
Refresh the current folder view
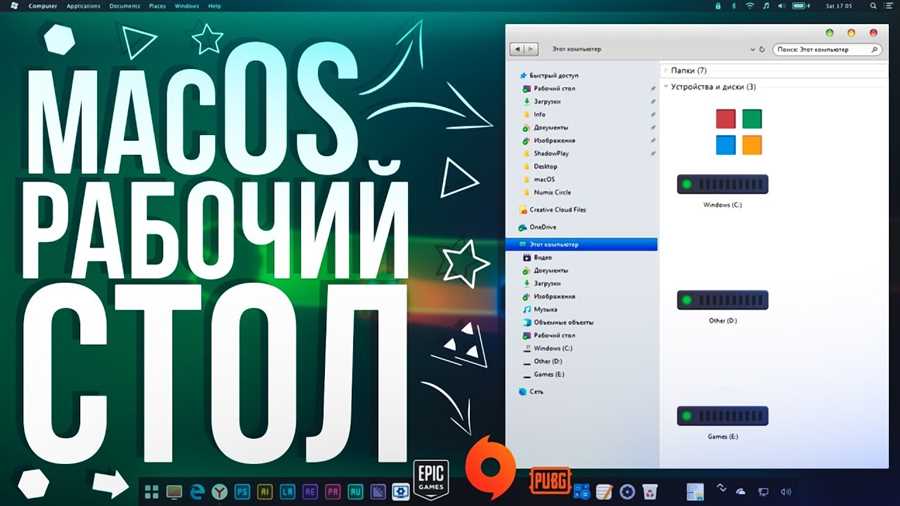coord(762,49)
